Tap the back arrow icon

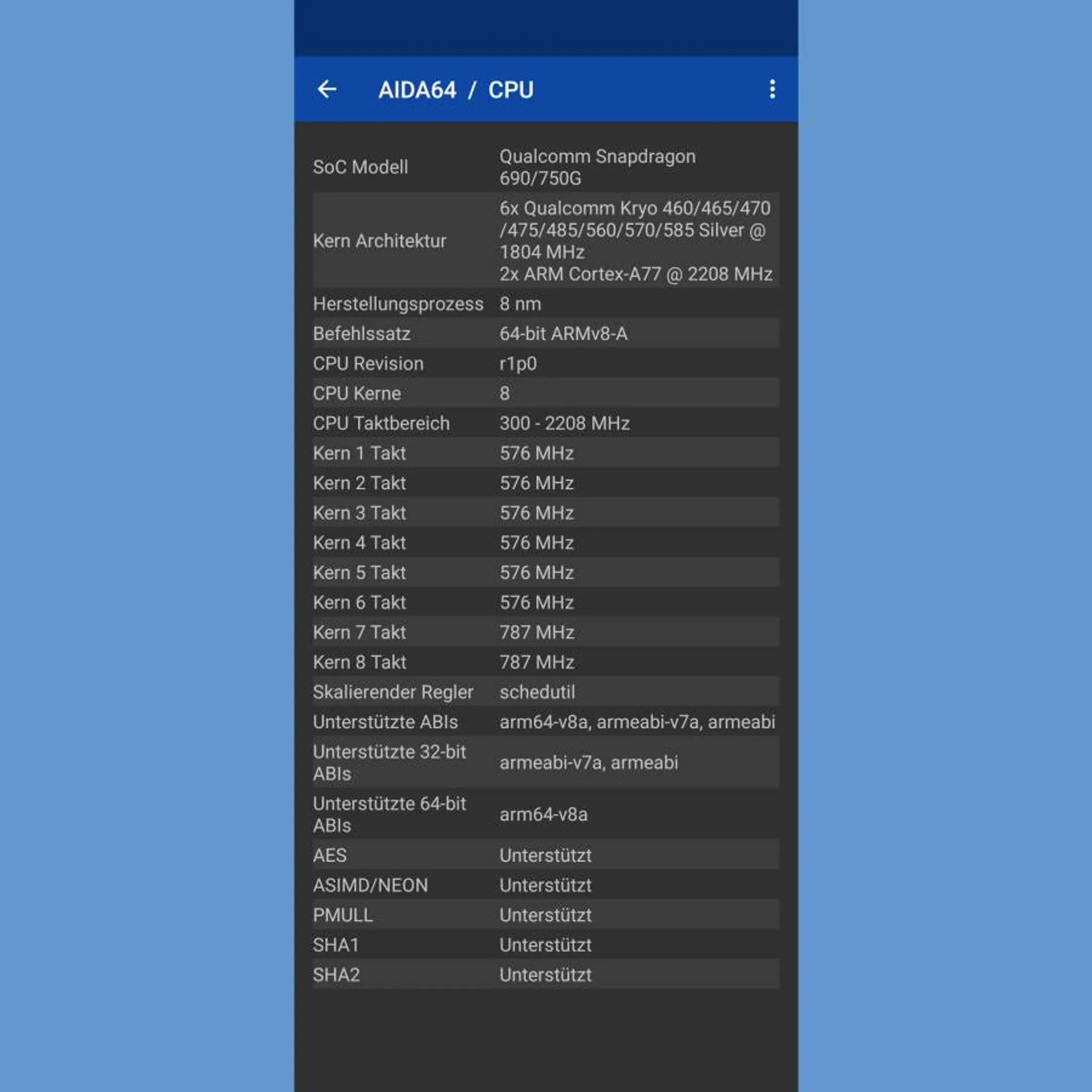click(x=327, y=89)
